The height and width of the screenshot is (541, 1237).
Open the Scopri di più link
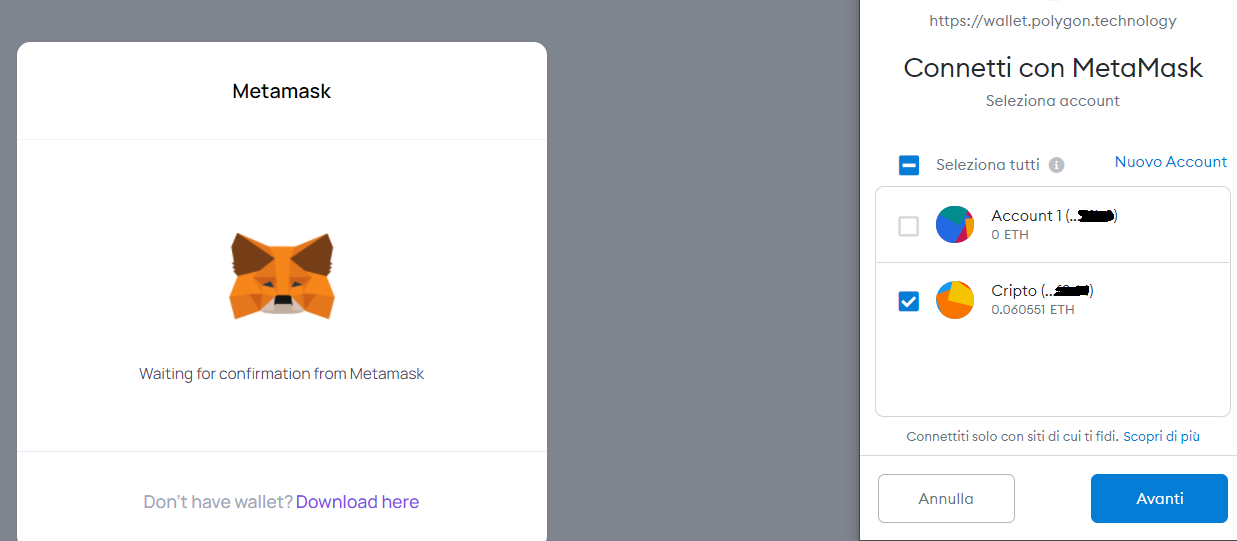click(x=1162, y=437)
